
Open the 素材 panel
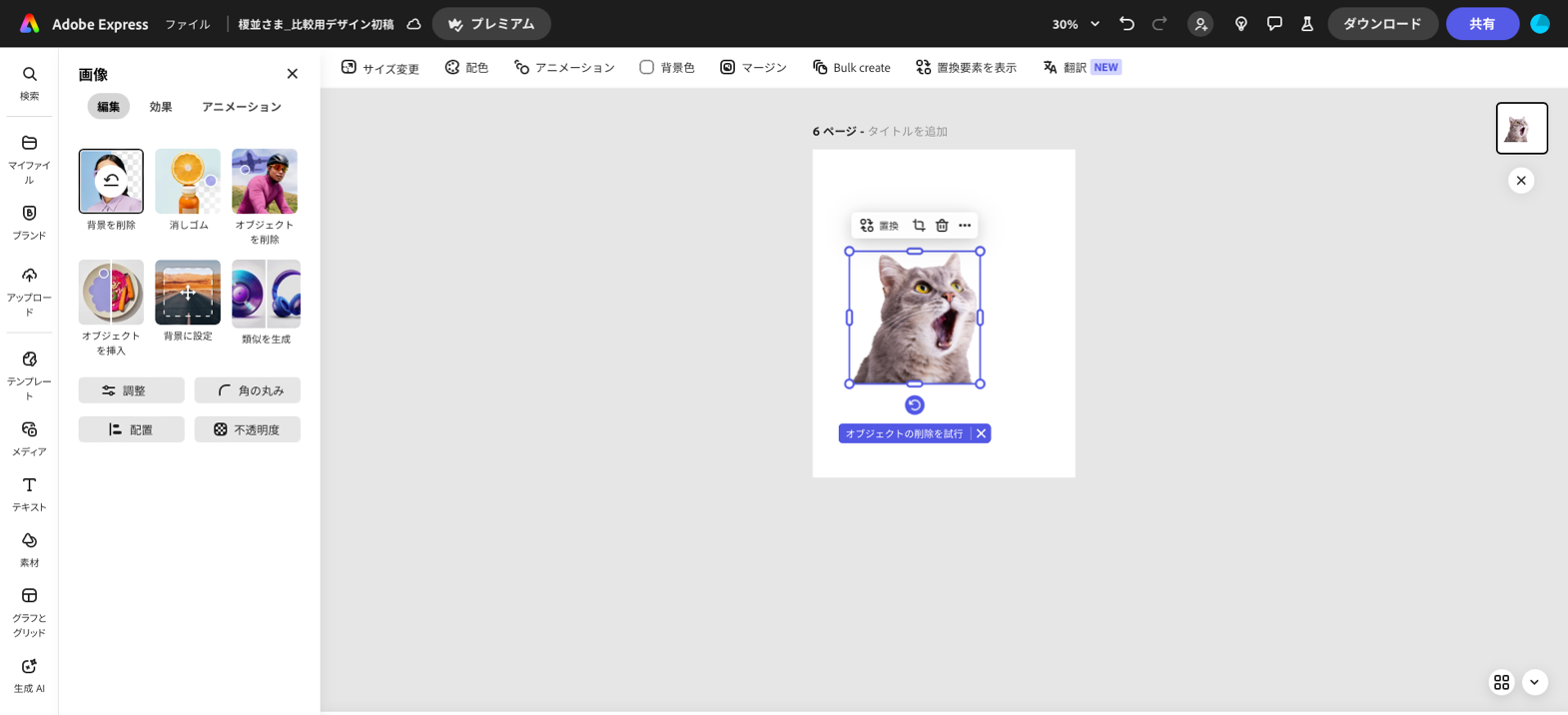(x=29, y=549)
